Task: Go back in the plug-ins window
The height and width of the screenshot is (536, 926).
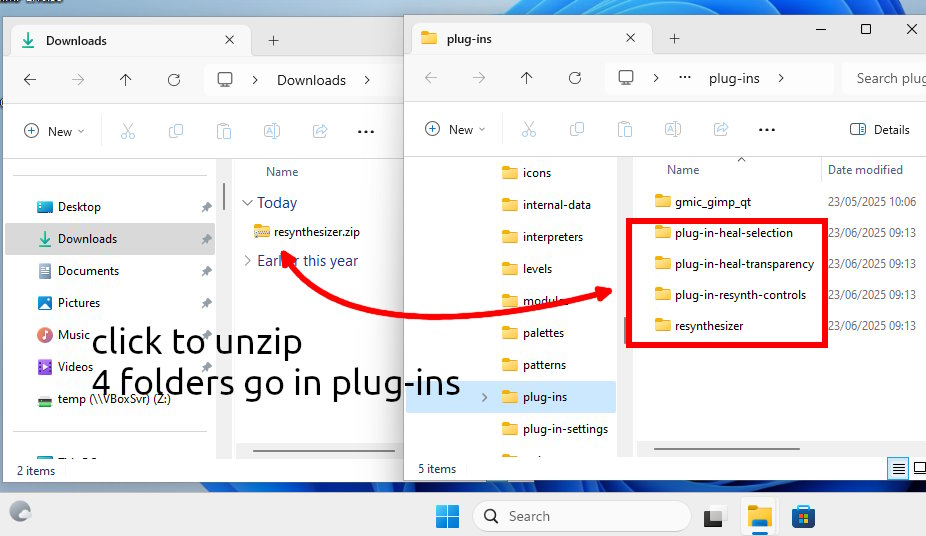Action: pyautogui.click(x=431, y=78)
